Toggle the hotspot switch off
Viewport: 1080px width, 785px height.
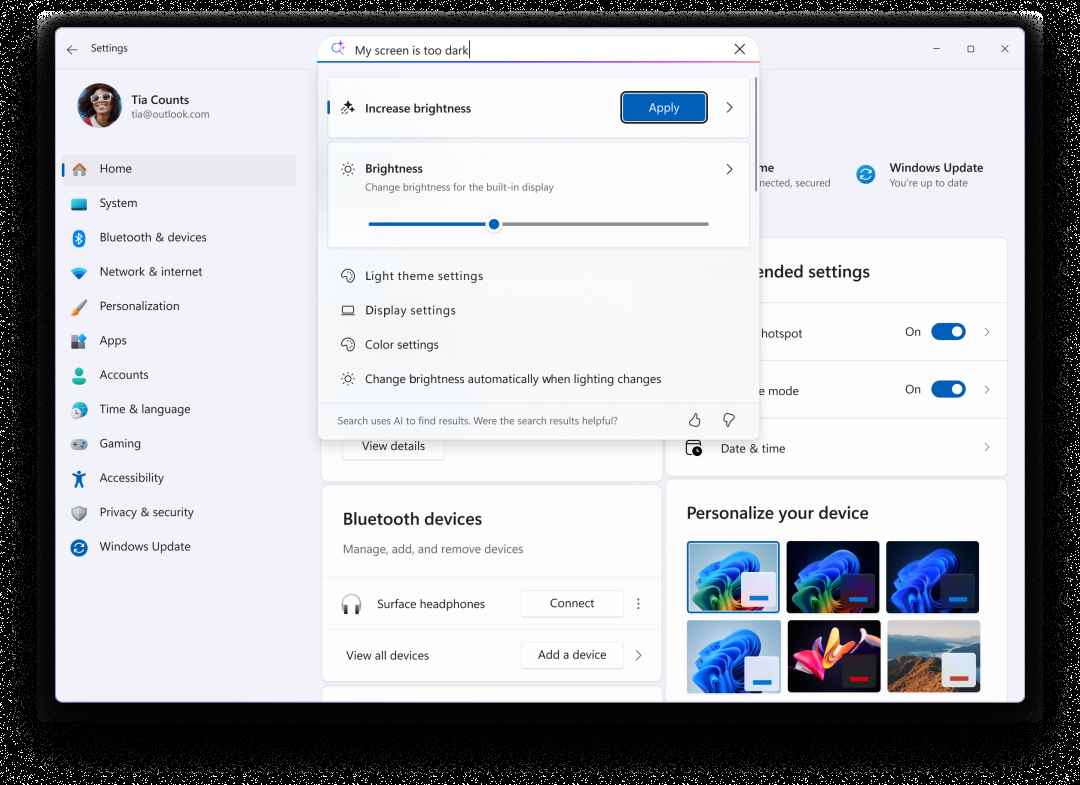click(948, 332)
